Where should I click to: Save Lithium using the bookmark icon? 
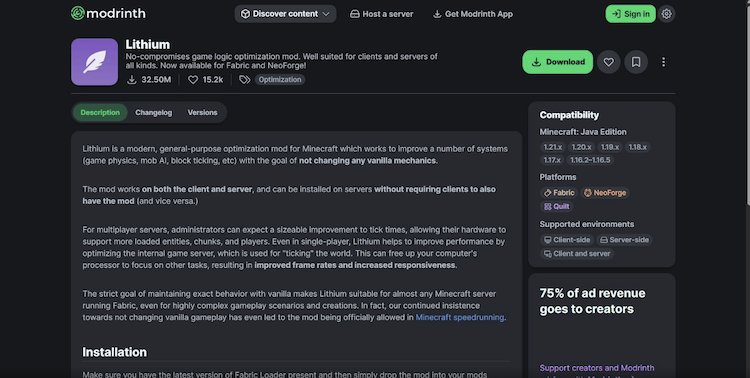pos(636,62)
